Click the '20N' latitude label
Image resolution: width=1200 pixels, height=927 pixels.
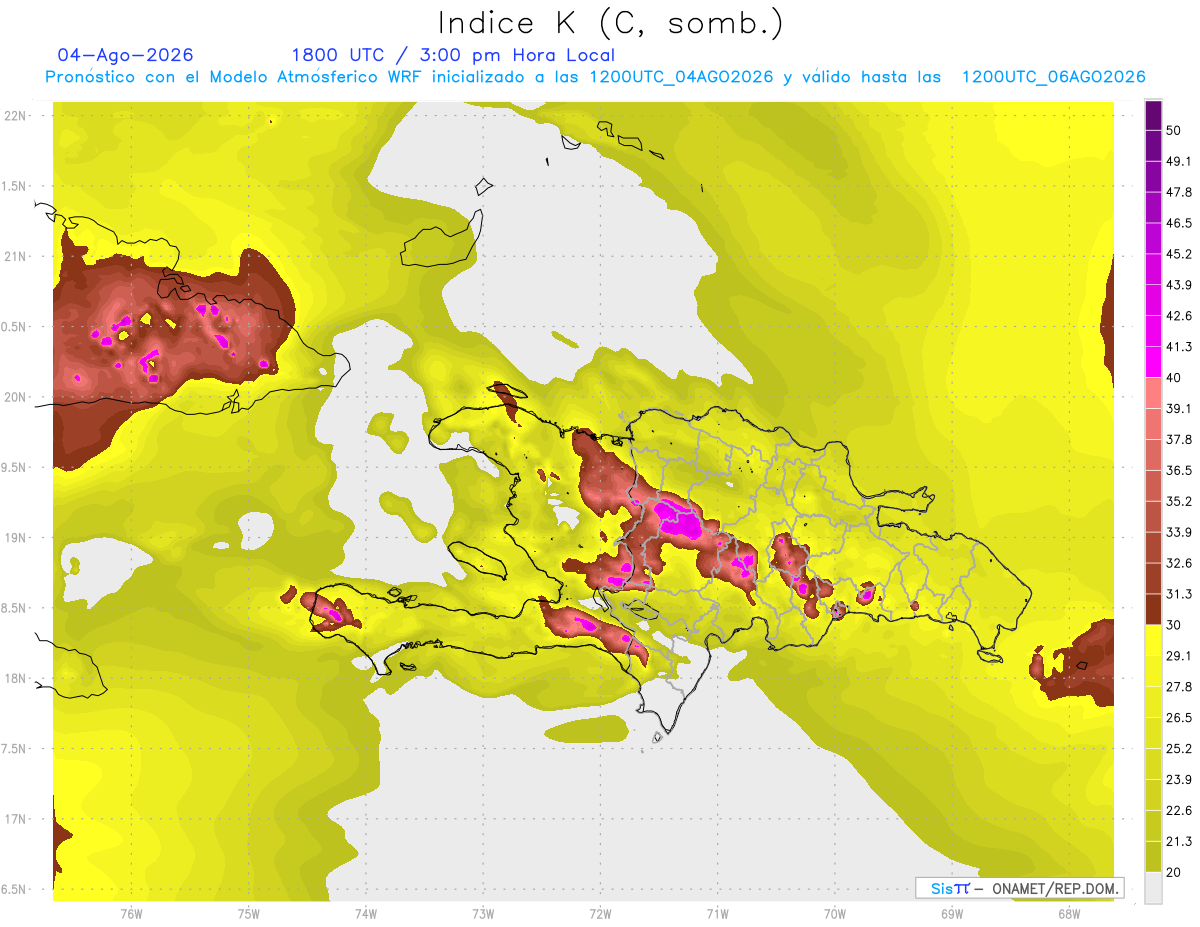pyautogui.click(x=15, y=397)
